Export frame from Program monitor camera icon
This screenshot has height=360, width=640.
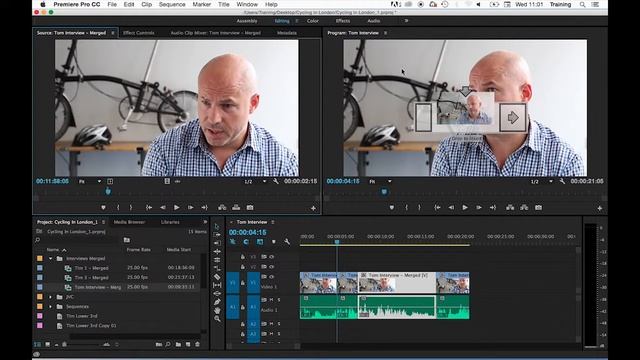(x=538, y=207)
